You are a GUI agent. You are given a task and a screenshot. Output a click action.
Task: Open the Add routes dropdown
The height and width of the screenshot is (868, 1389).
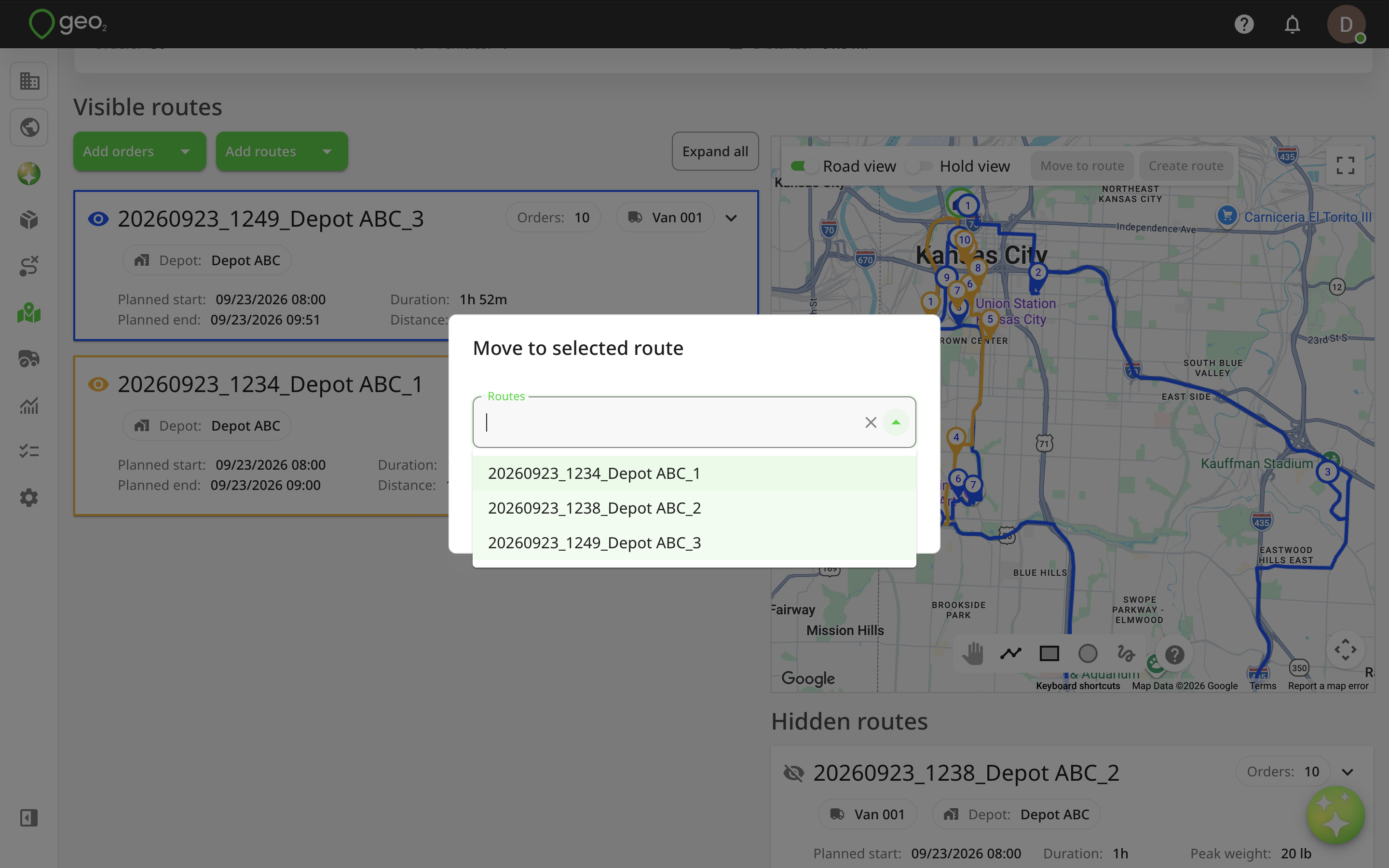click(x=282, y=151)
